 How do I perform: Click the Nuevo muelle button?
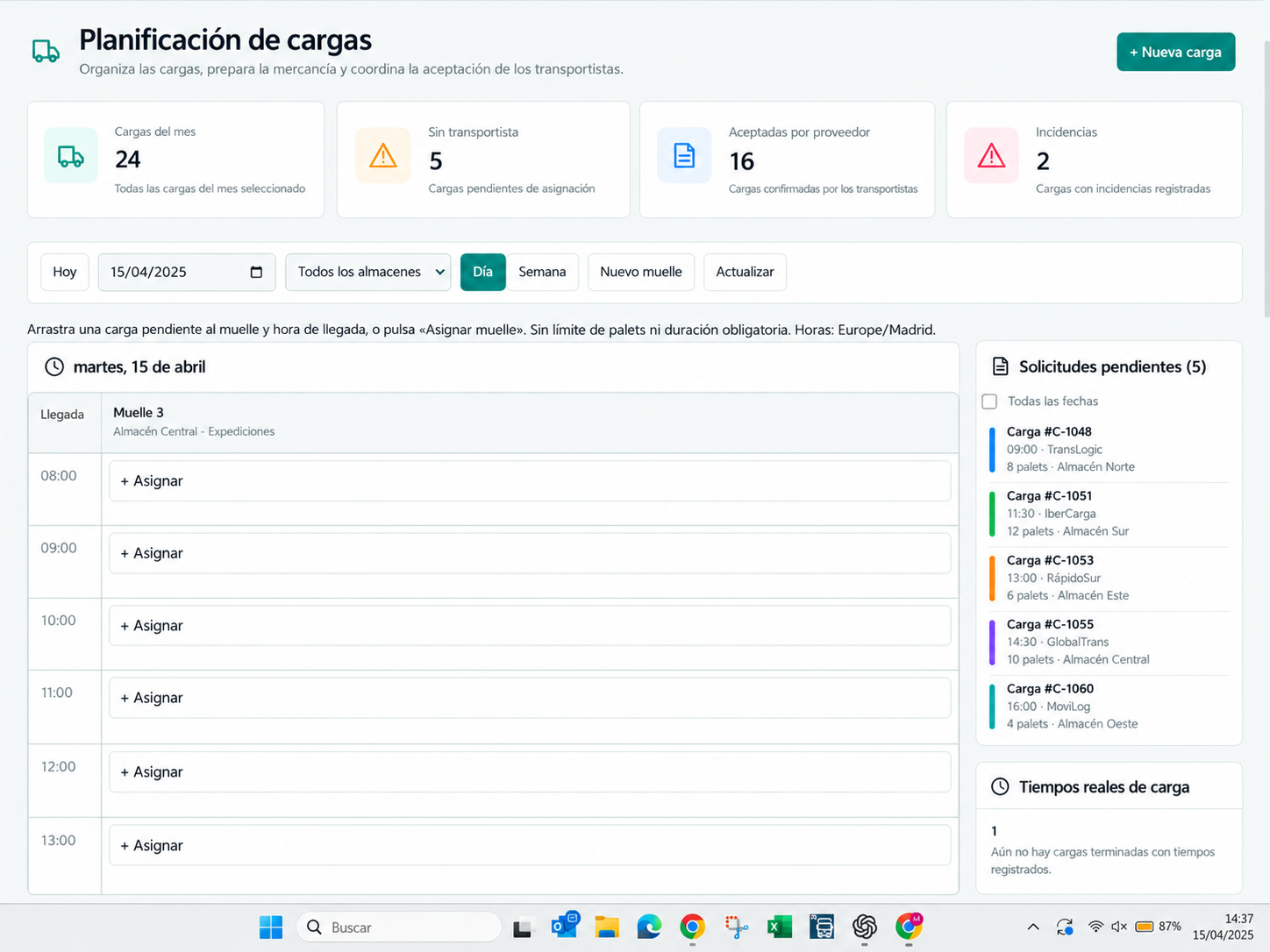coord(641,272)
